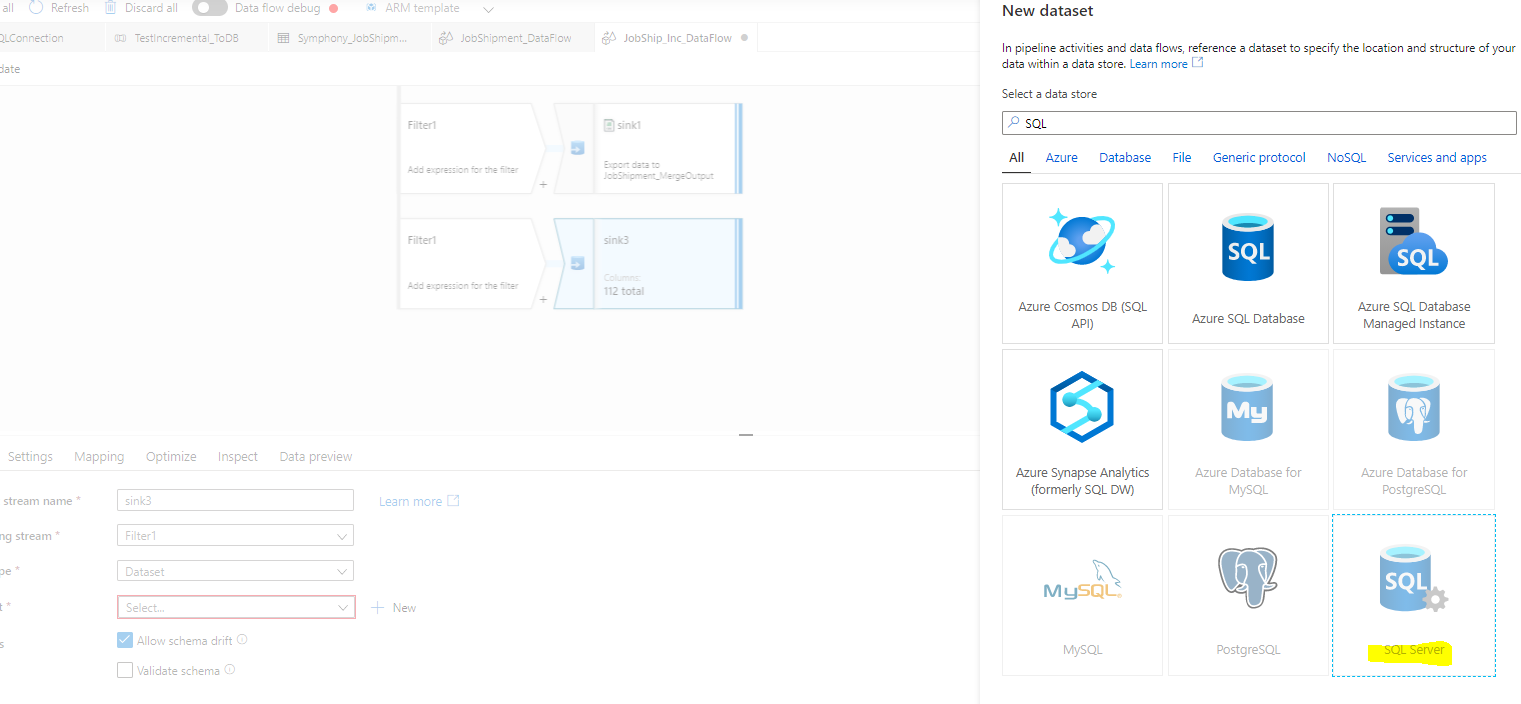Select the Azure Cosmos DB (SQL API) connector

[1082, 263]
